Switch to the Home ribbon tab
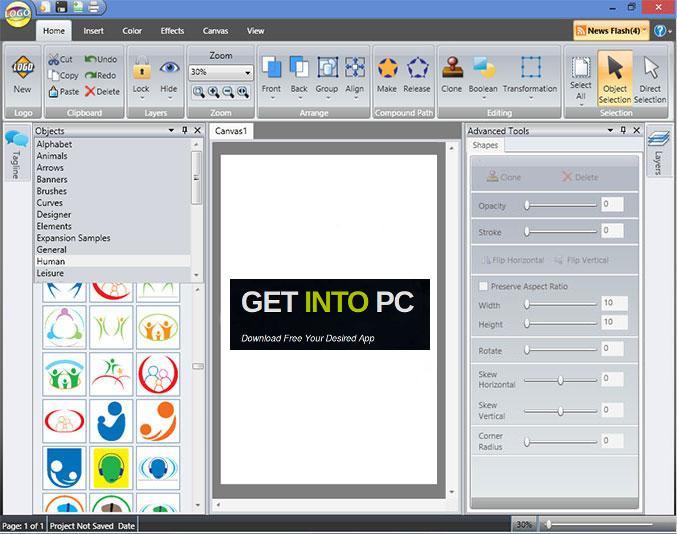Screen dimensions: 677x534 coord(54,31)
